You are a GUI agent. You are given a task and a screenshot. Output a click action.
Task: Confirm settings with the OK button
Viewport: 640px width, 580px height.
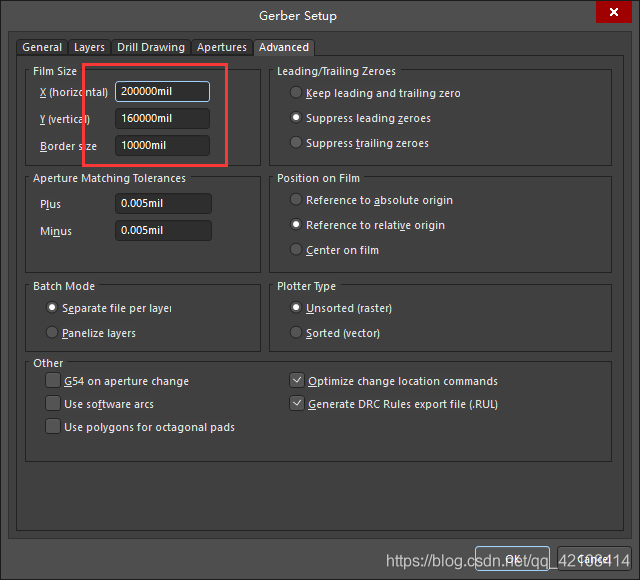pos(512,558)
